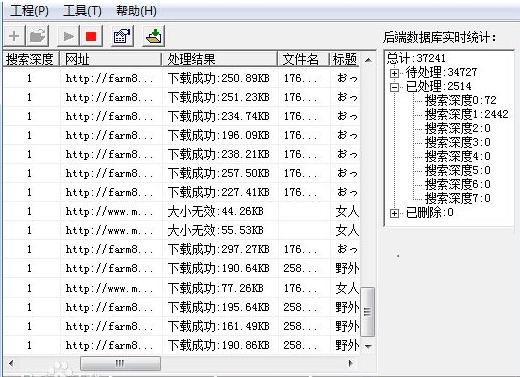Screen dimensions: 520x377
Task: Select row 下载成功:250.89KB
Action: pos(182,78)
